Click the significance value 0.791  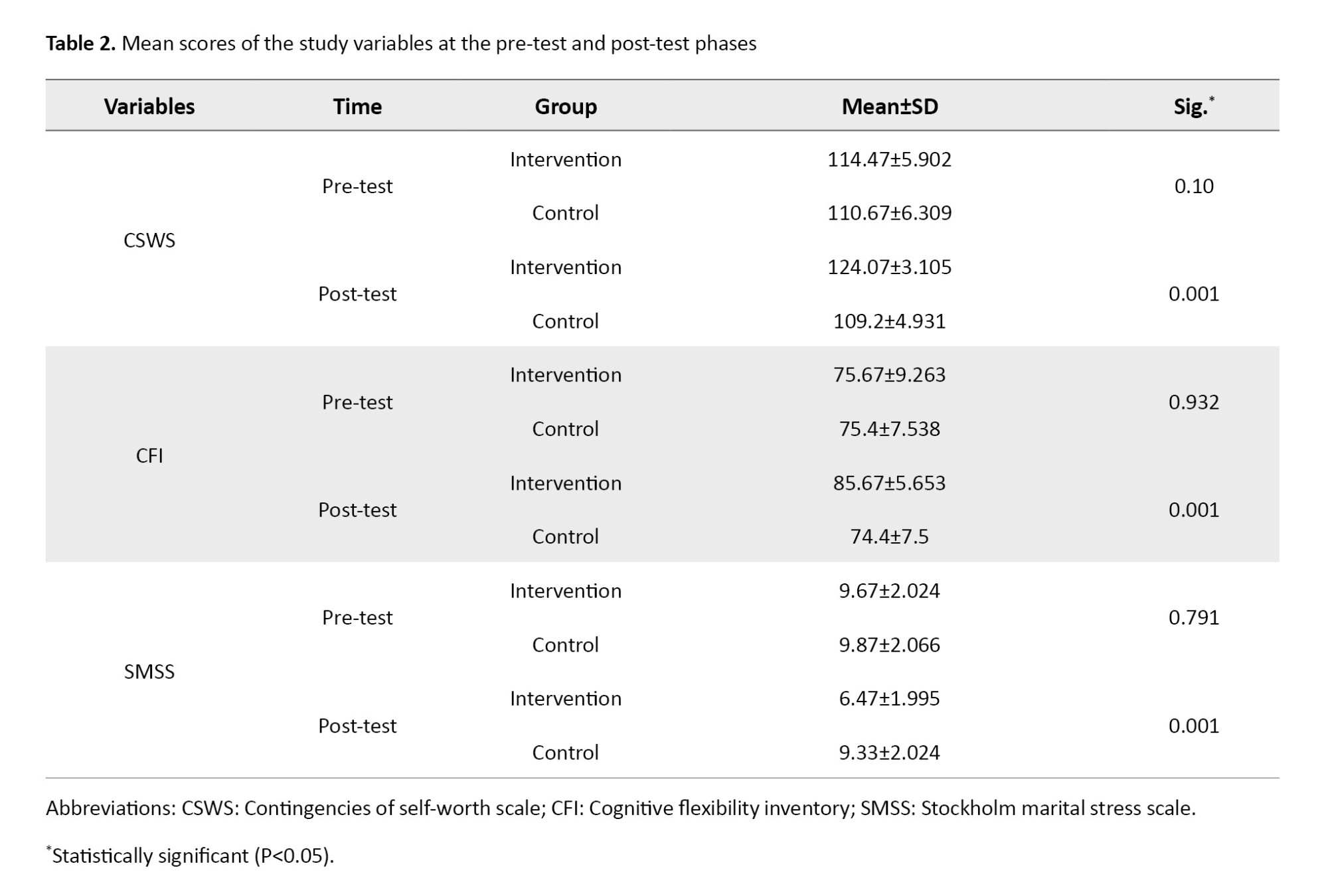1193,618
